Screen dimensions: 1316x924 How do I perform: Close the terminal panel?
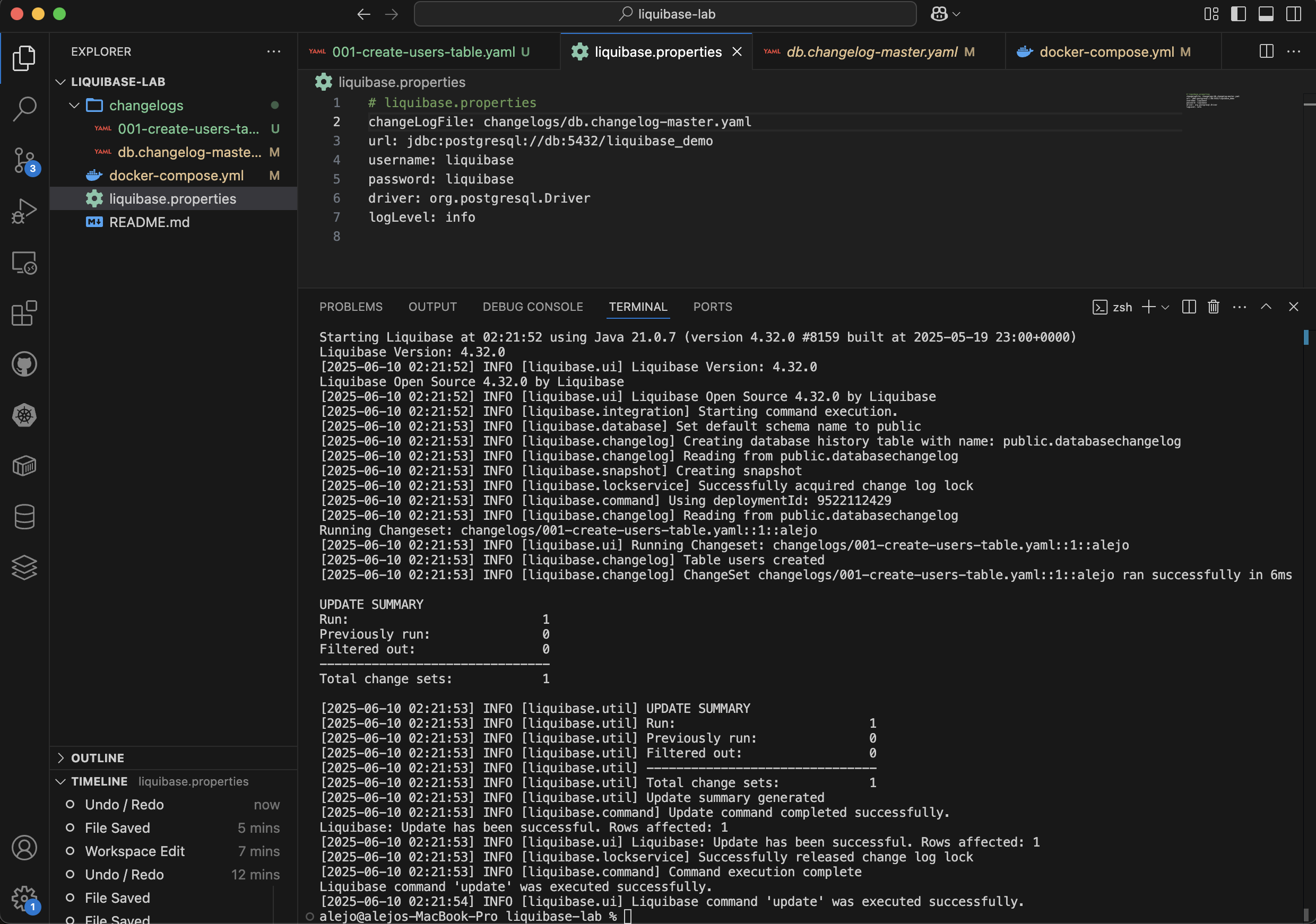[1294, 307]
